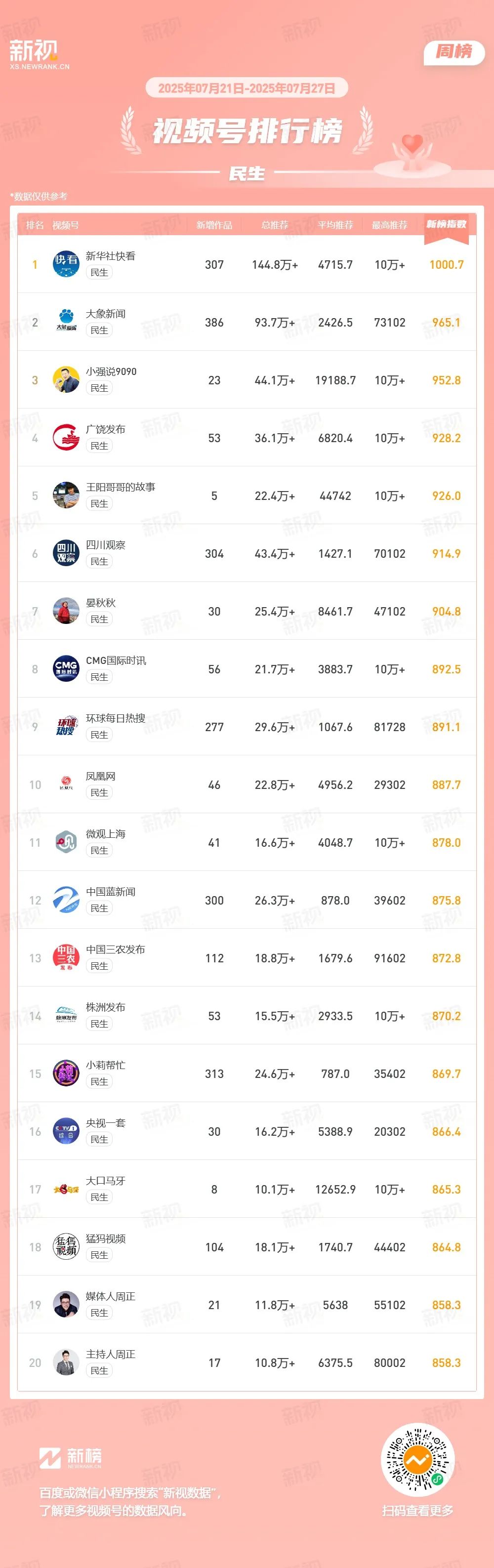Click the 民生 tag under 王阳哥哥的故事
Viewport: 494px width, 1568px height.
coord(99,504)
